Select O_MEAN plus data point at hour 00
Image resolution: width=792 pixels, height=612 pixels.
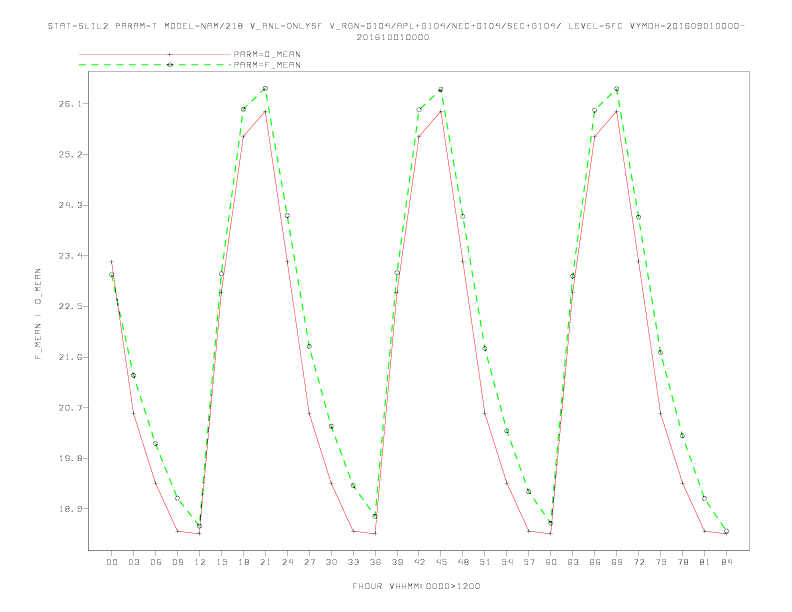(x=112, y=262)
